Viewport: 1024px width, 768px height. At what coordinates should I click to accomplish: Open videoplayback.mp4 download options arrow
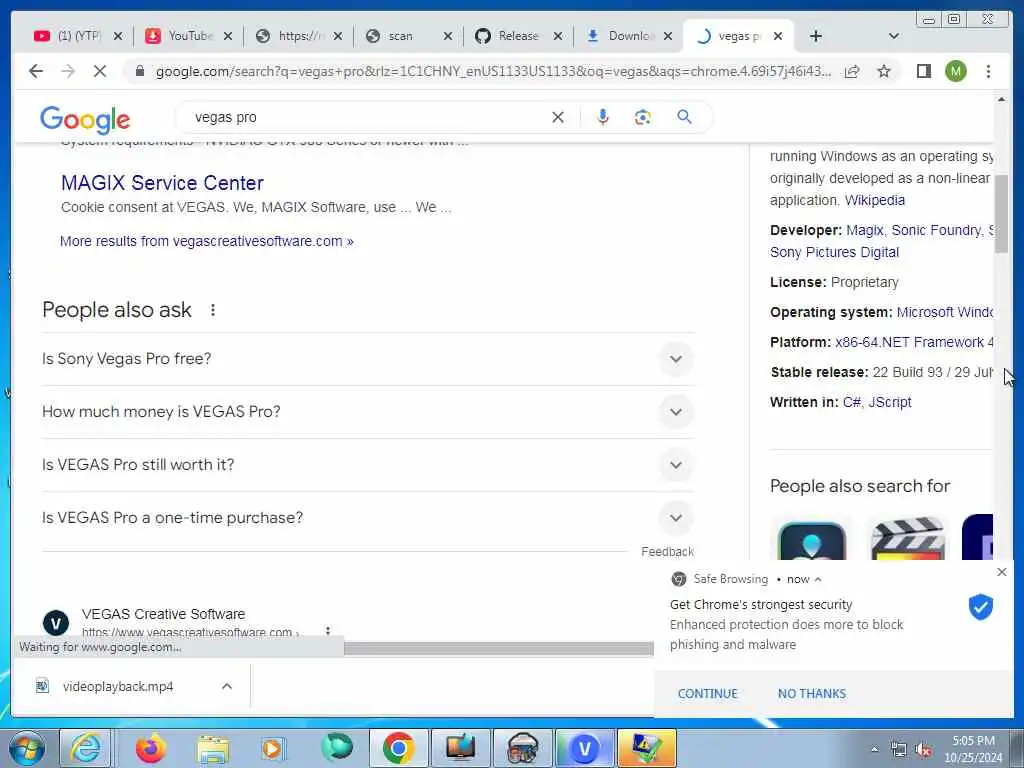pos(227,686)
